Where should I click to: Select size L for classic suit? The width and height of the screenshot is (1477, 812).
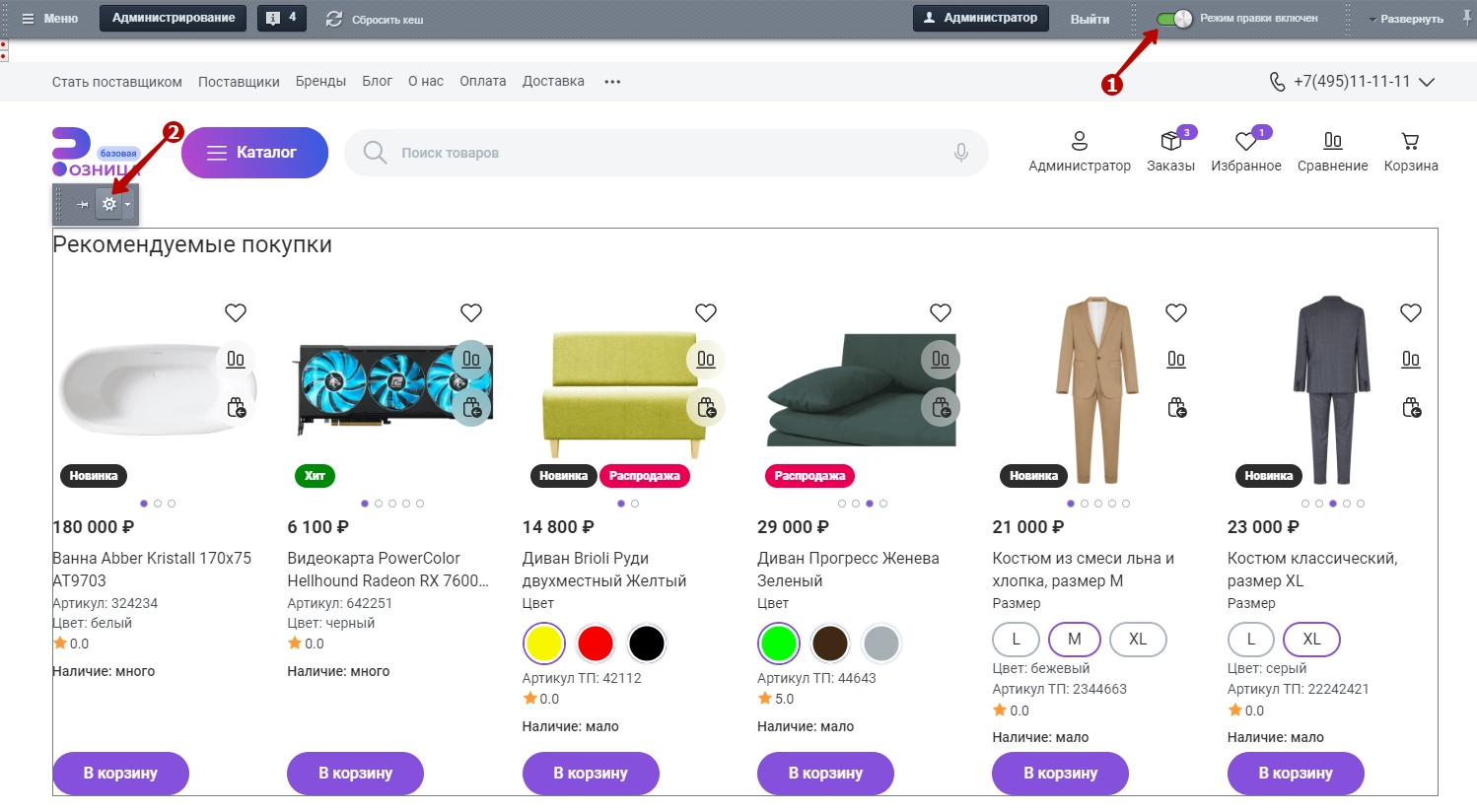point(1251,639)
